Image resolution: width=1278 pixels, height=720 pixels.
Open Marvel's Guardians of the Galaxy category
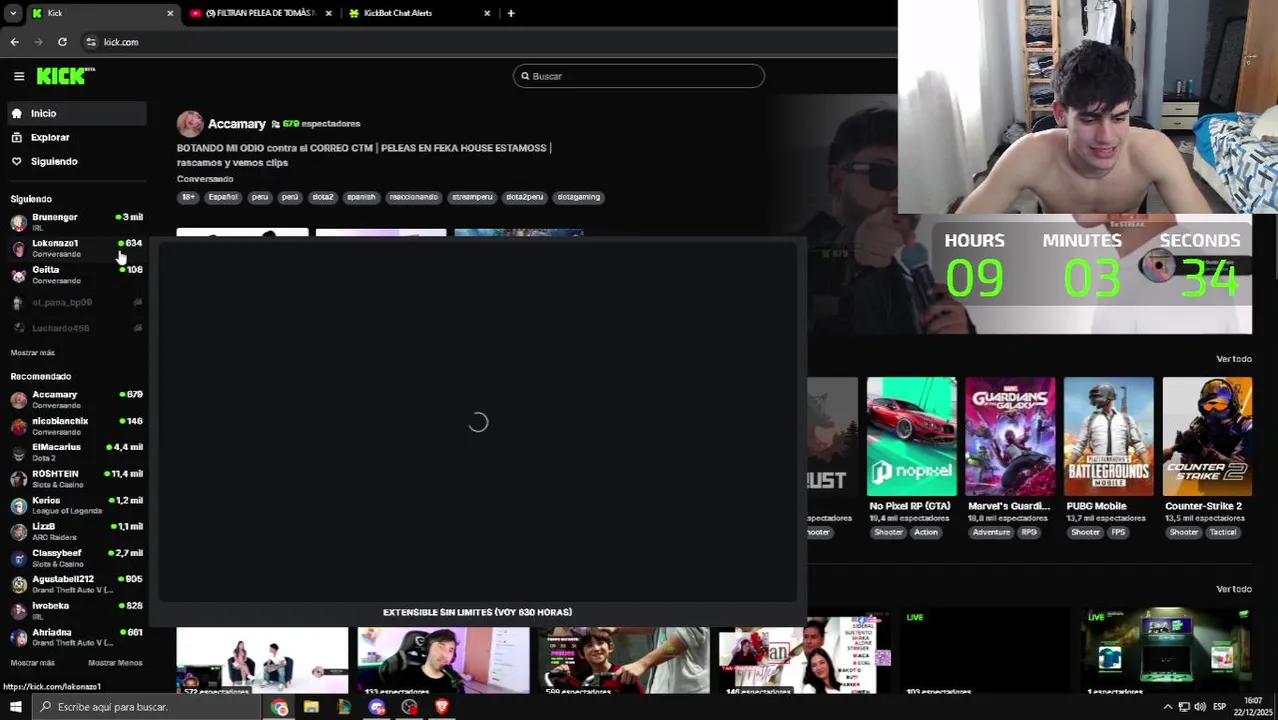pyautogui.click(x=1009, y=436)
